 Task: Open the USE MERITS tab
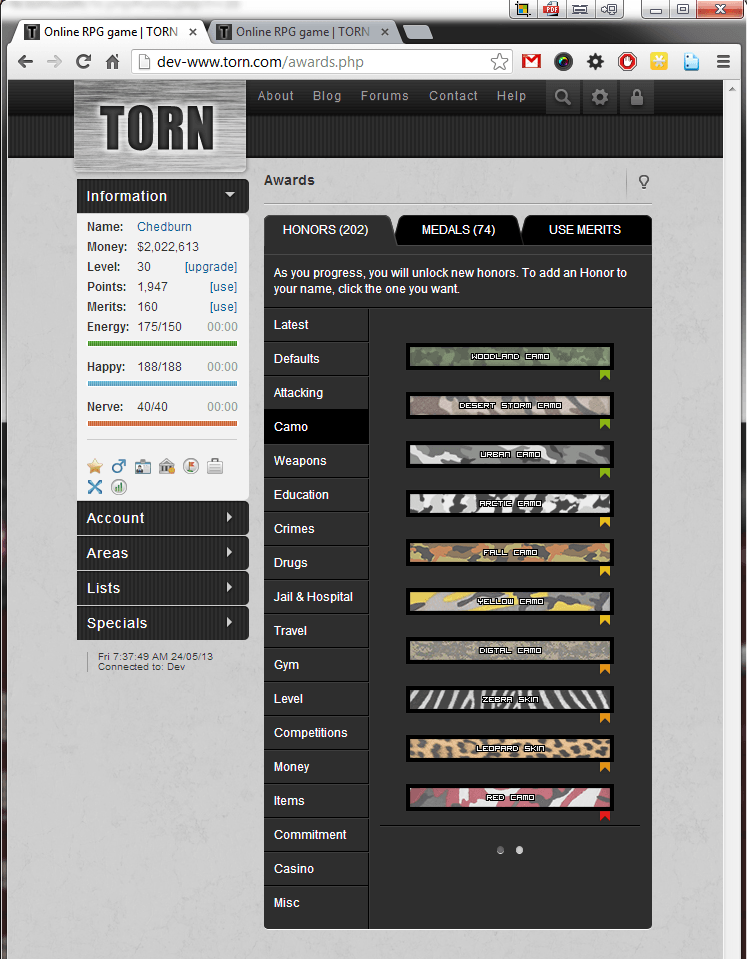(x=585, y=230)
